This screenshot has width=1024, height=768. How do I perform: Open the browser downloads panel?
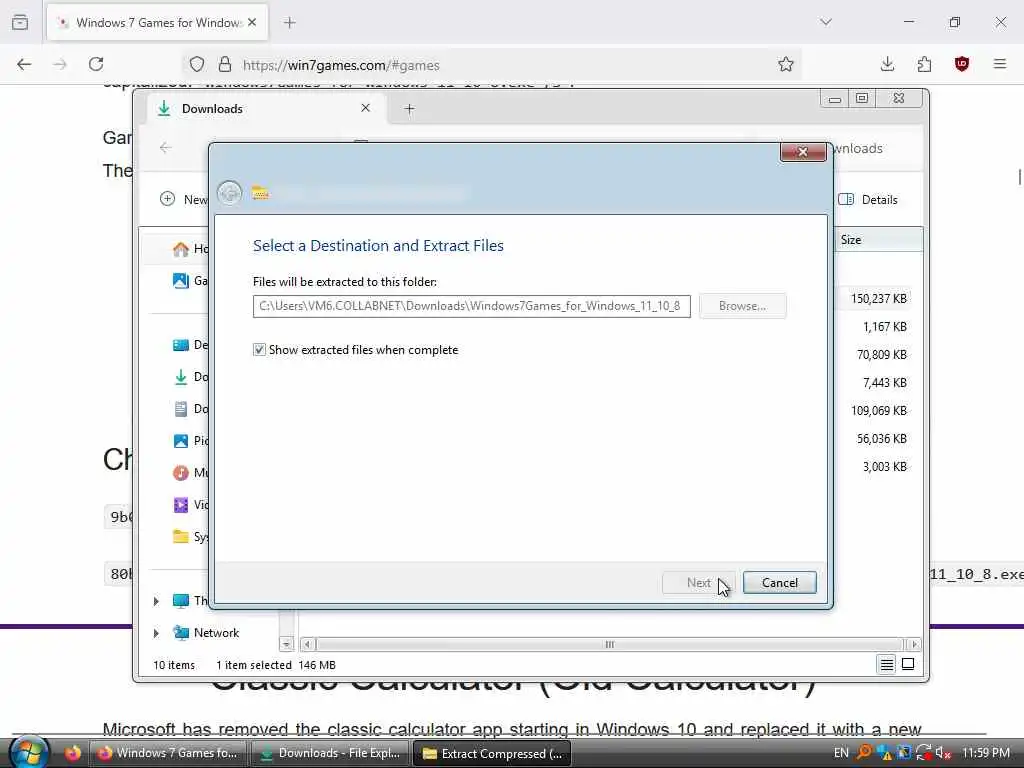887,64
